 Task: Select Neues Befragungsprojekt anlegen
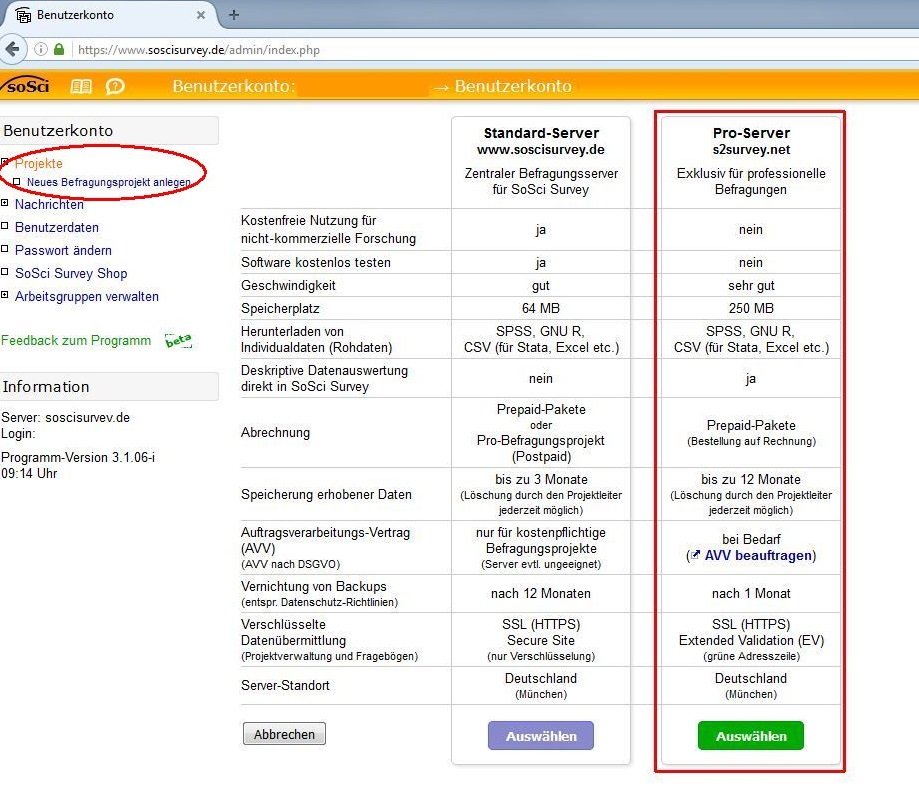point(108,182)
